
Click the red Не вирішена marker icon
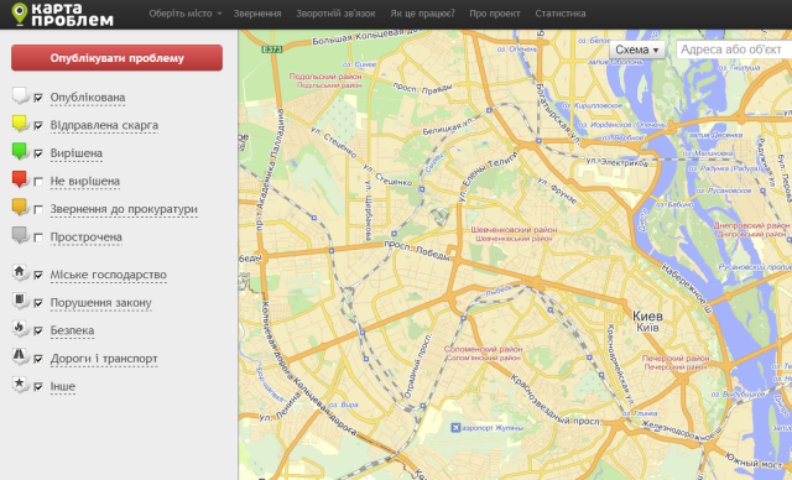(x=20, y=179)
